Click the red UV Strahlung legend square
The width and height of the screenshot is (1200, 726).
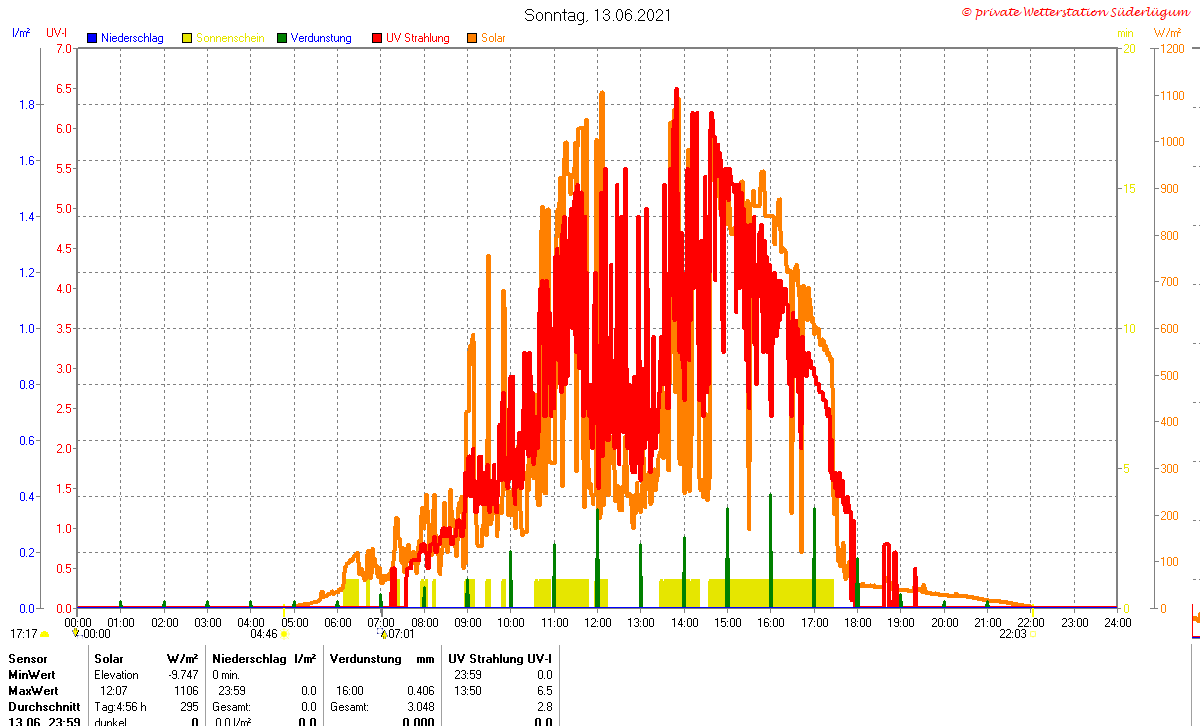[377, 38]
